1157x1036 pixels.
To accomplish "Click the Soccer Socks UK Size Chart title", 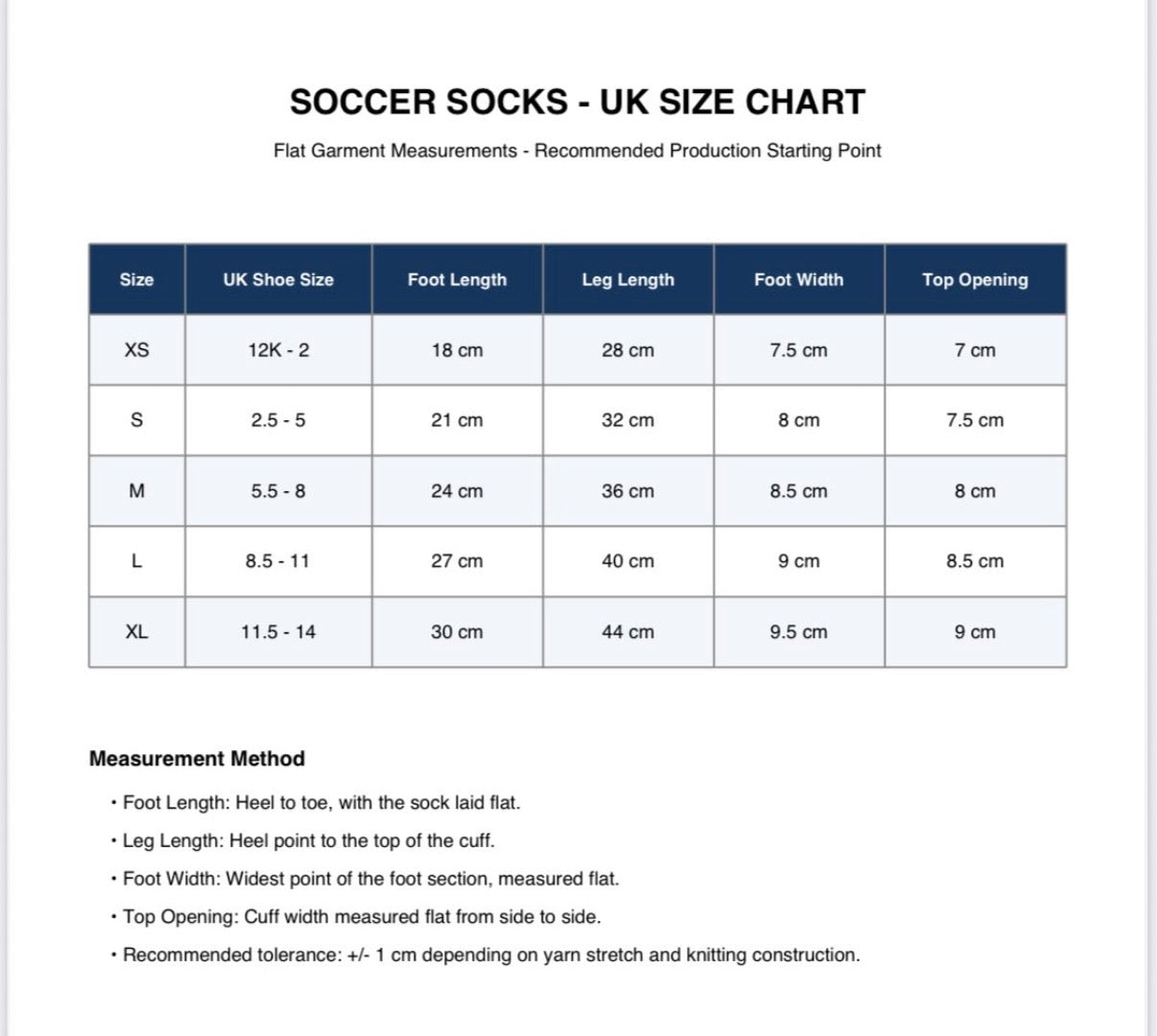I will pyautogui.click(x=578, y=102).
